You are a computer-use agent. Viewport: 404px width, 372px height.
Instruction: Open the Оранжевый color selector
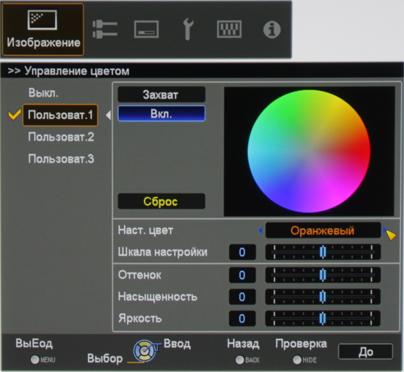(x=323, y=230)
